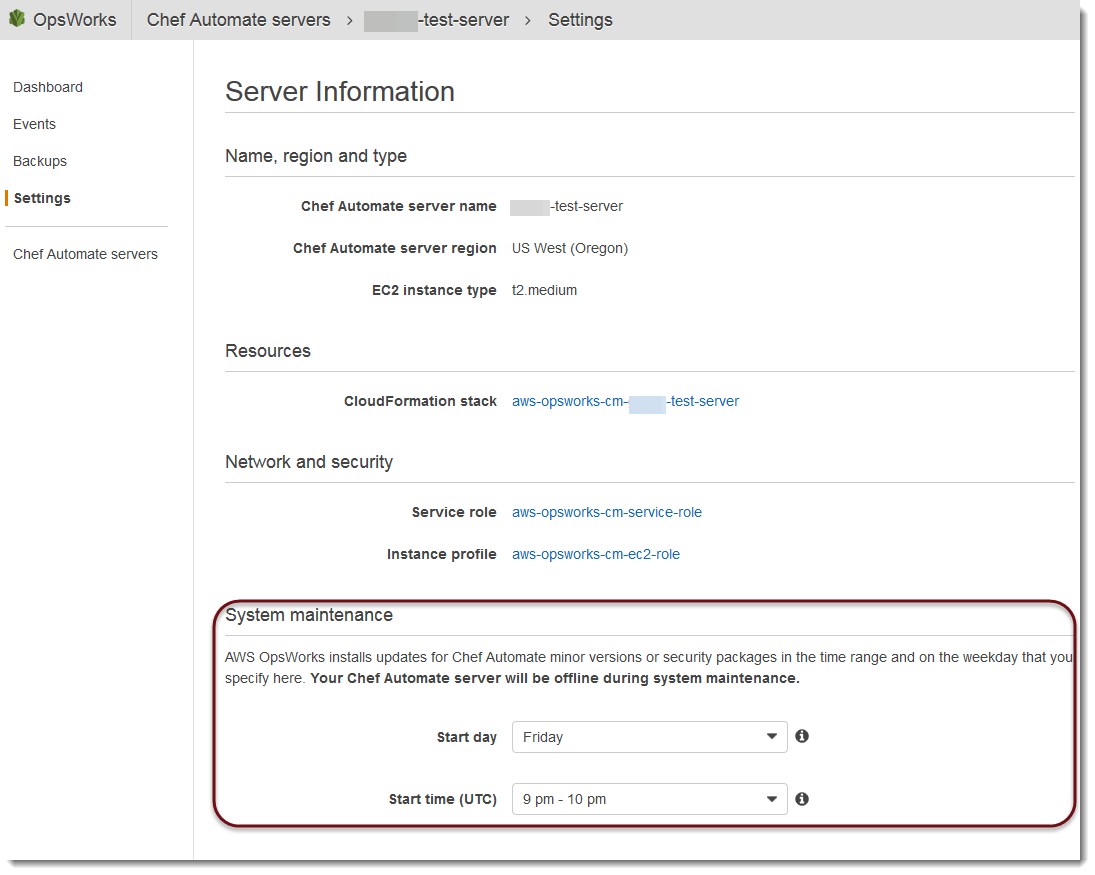Open the Start day dropdown showing Friday
This screenshot has width=1095, height=875.
click(x=649, y=737)
